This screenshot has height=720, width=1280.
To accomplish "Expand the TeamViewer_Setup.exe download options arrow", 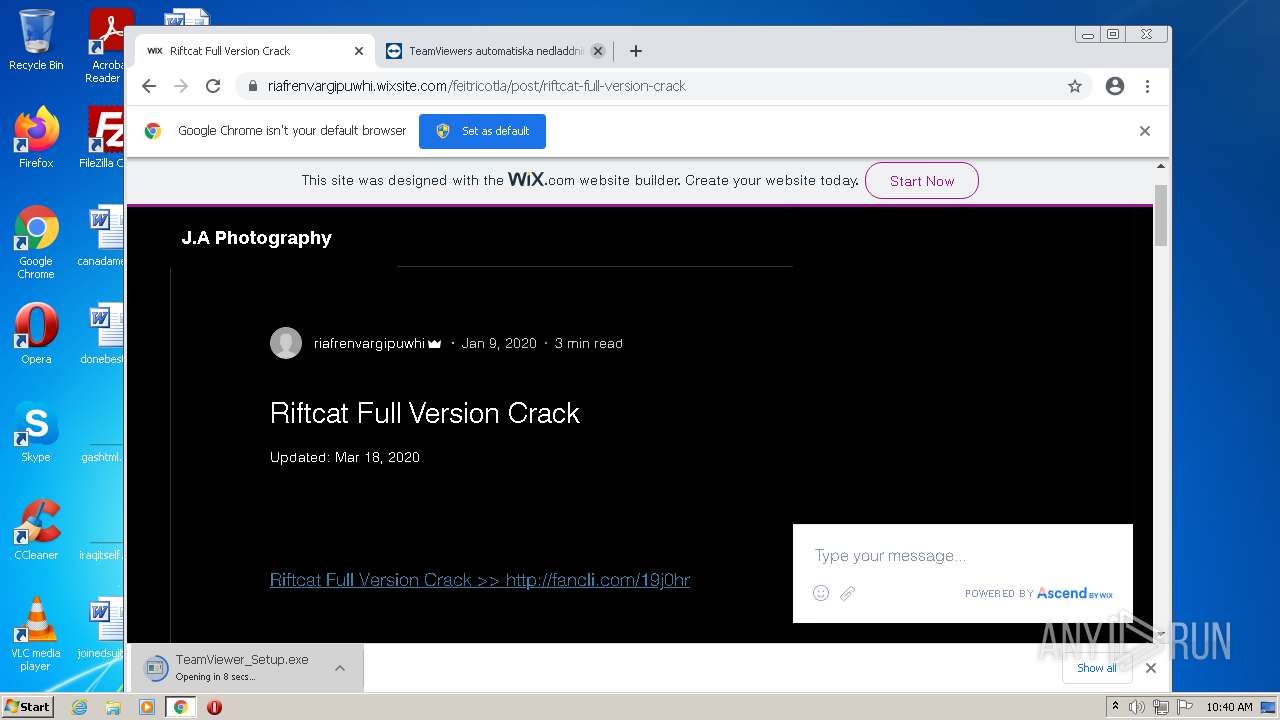I will [340, 668].
